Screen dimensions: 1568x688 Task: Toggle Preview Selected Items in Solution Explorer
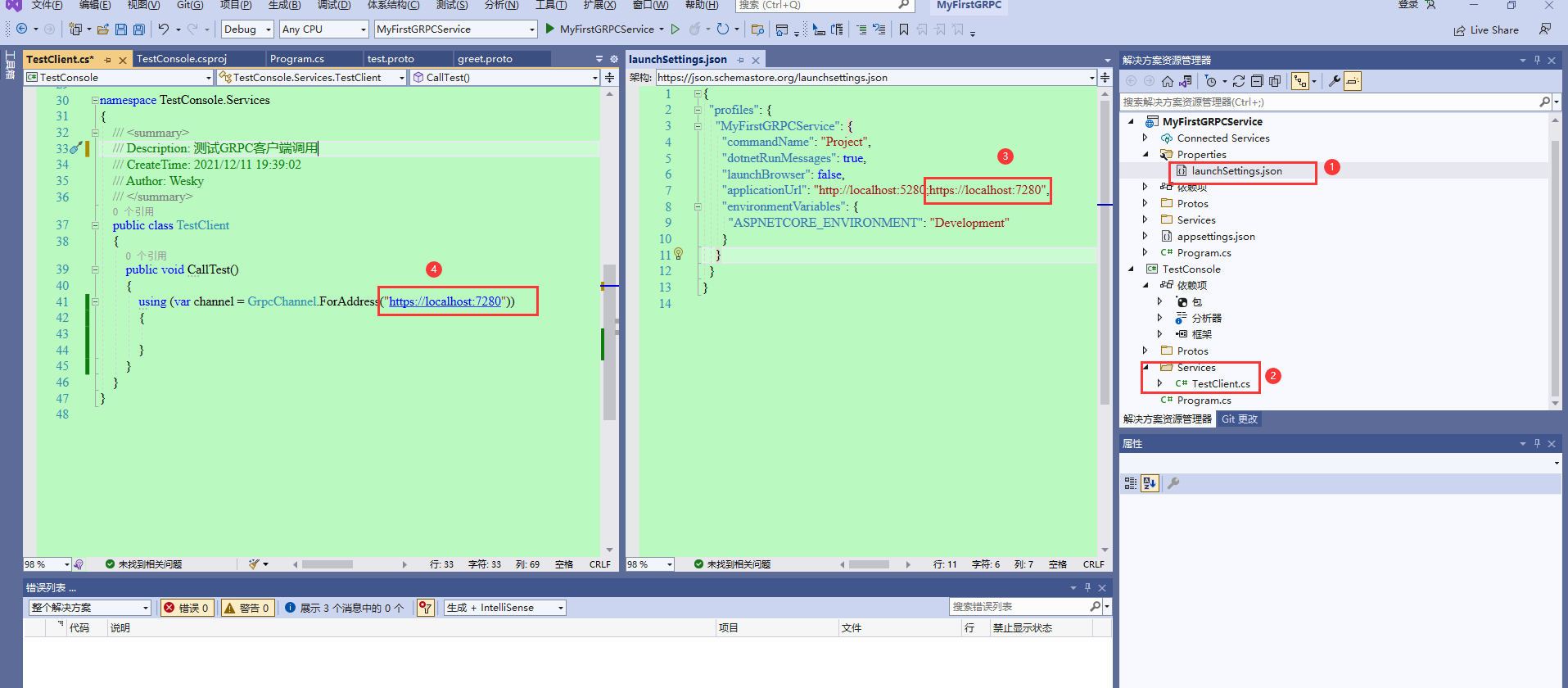click(1353, 81)
